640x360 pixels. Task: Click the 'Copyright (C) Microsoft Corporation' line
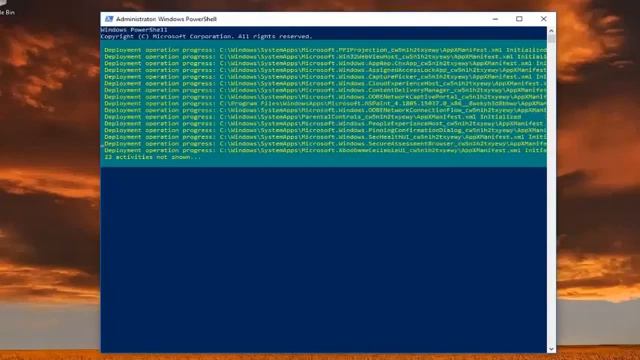tap(207, 36)
